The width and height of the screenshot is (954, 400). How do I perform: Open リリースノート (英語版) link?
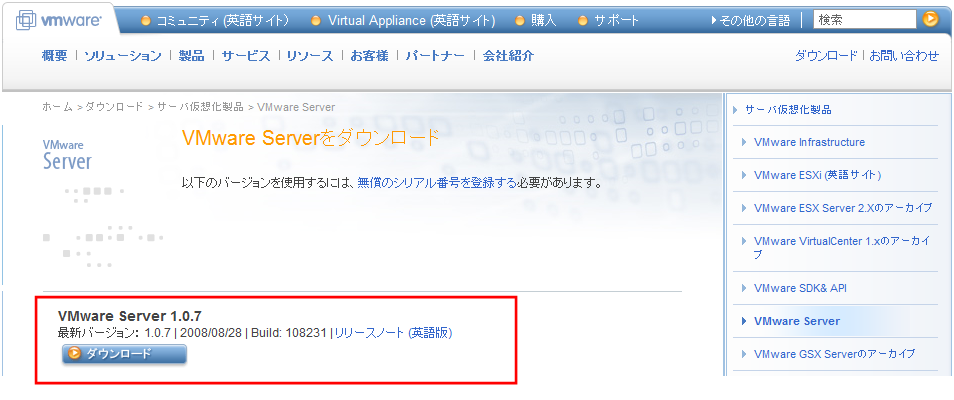(x=394, y=333)
